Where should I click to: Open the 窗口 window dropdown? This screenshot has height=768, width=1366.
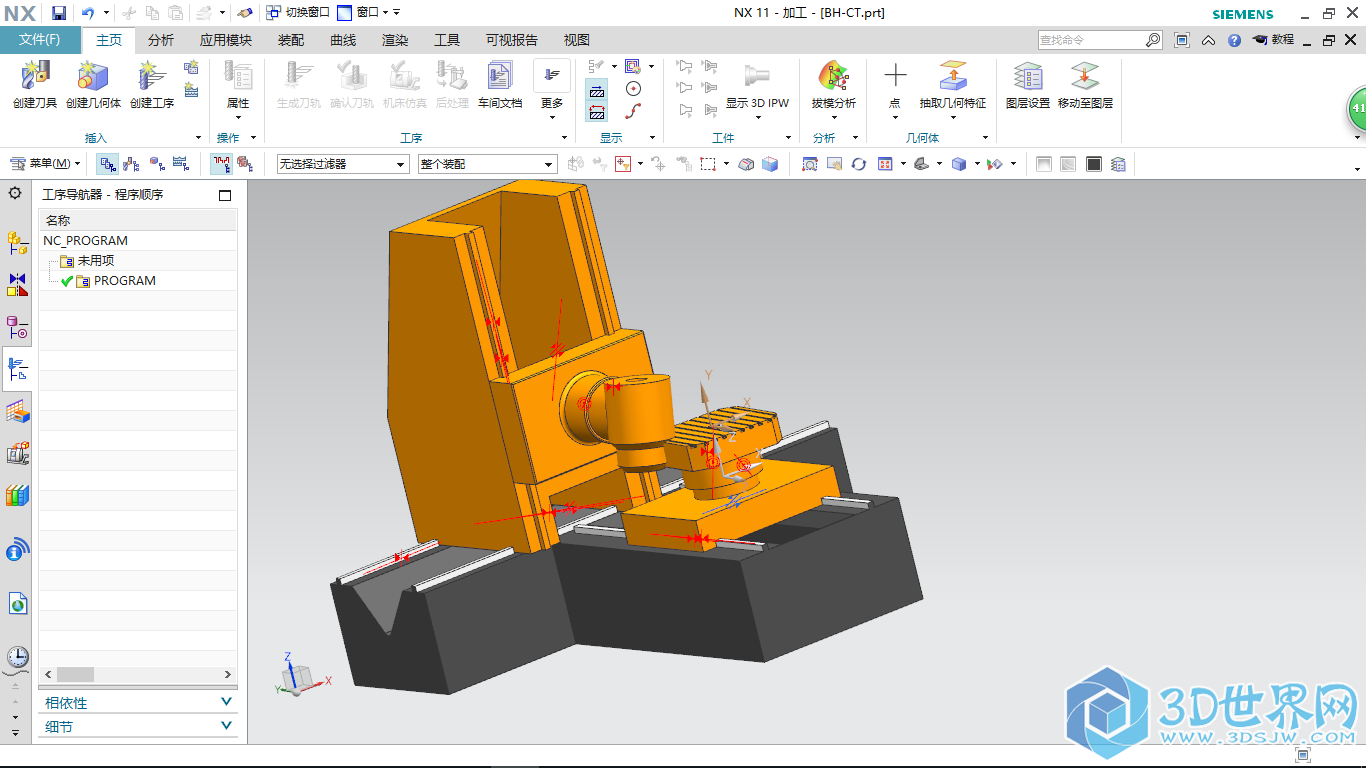368,13
